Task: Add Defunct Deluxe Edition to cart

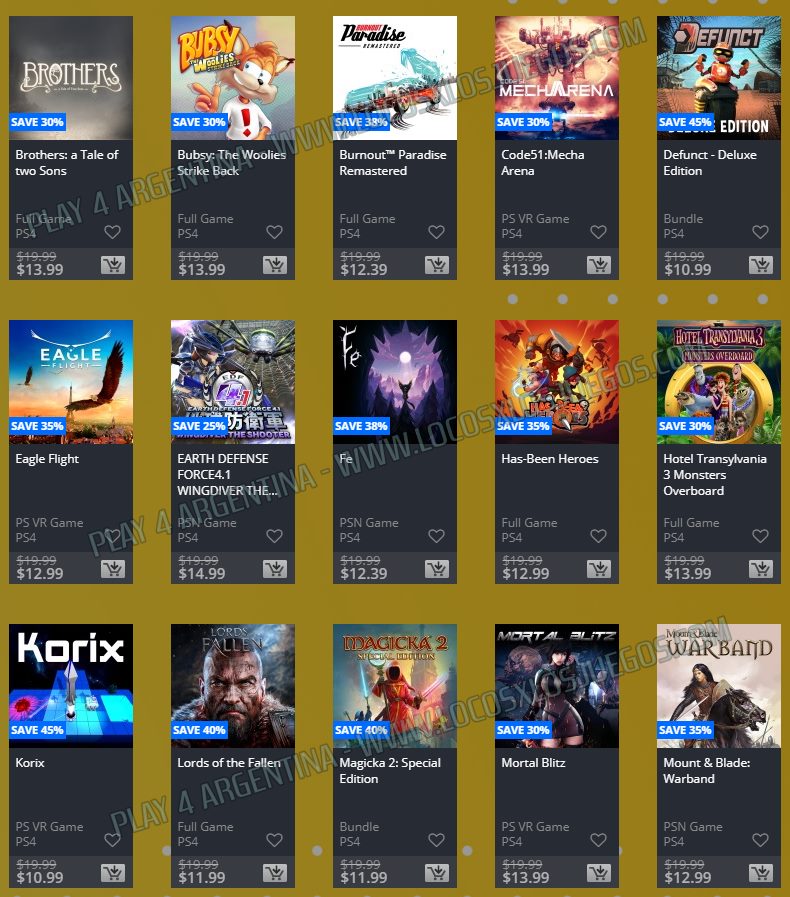Action: click(761, 265)
